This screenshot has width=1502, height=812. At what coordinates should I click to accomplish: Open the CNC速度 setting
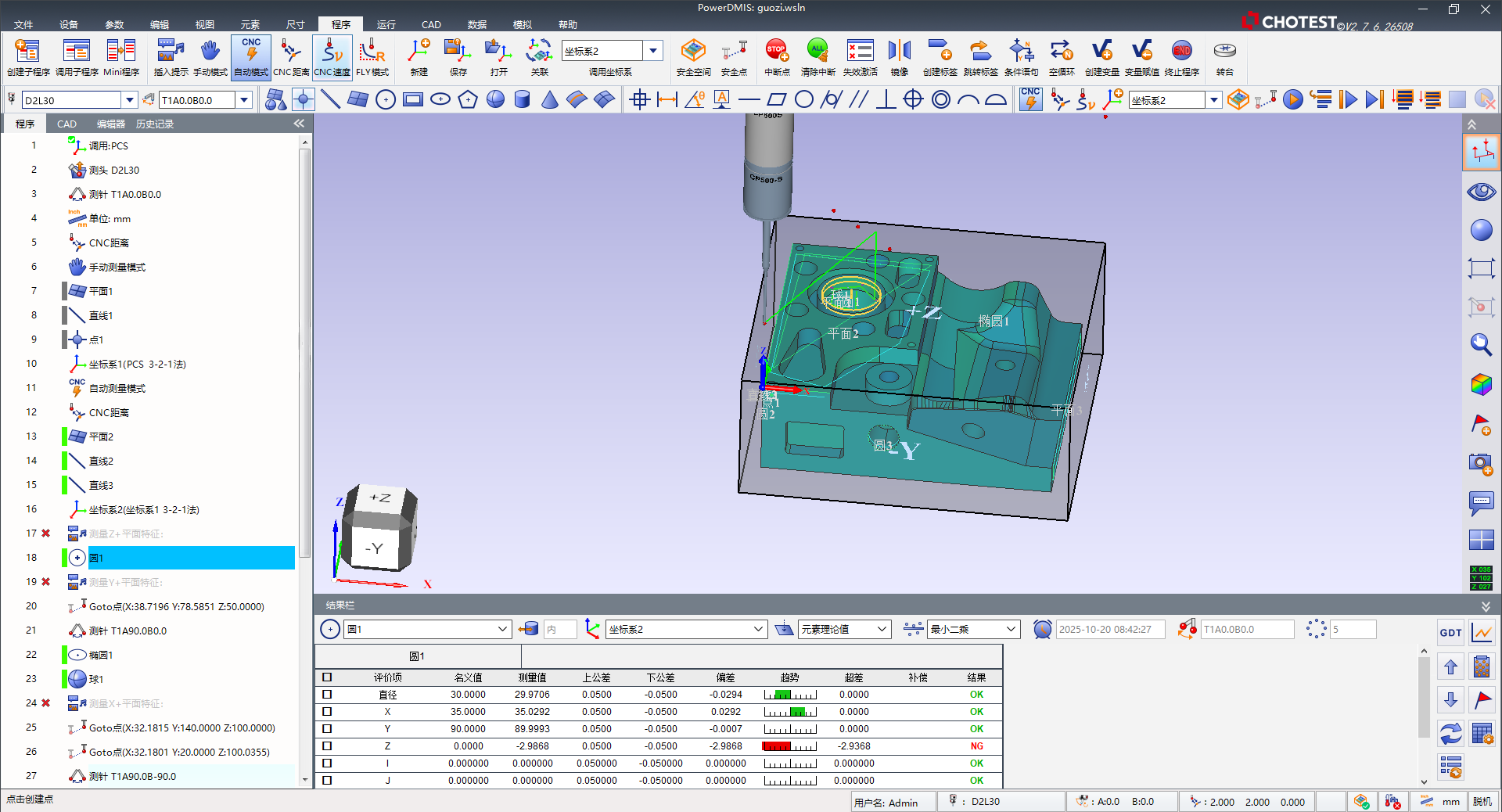click(x=332, y=57)
